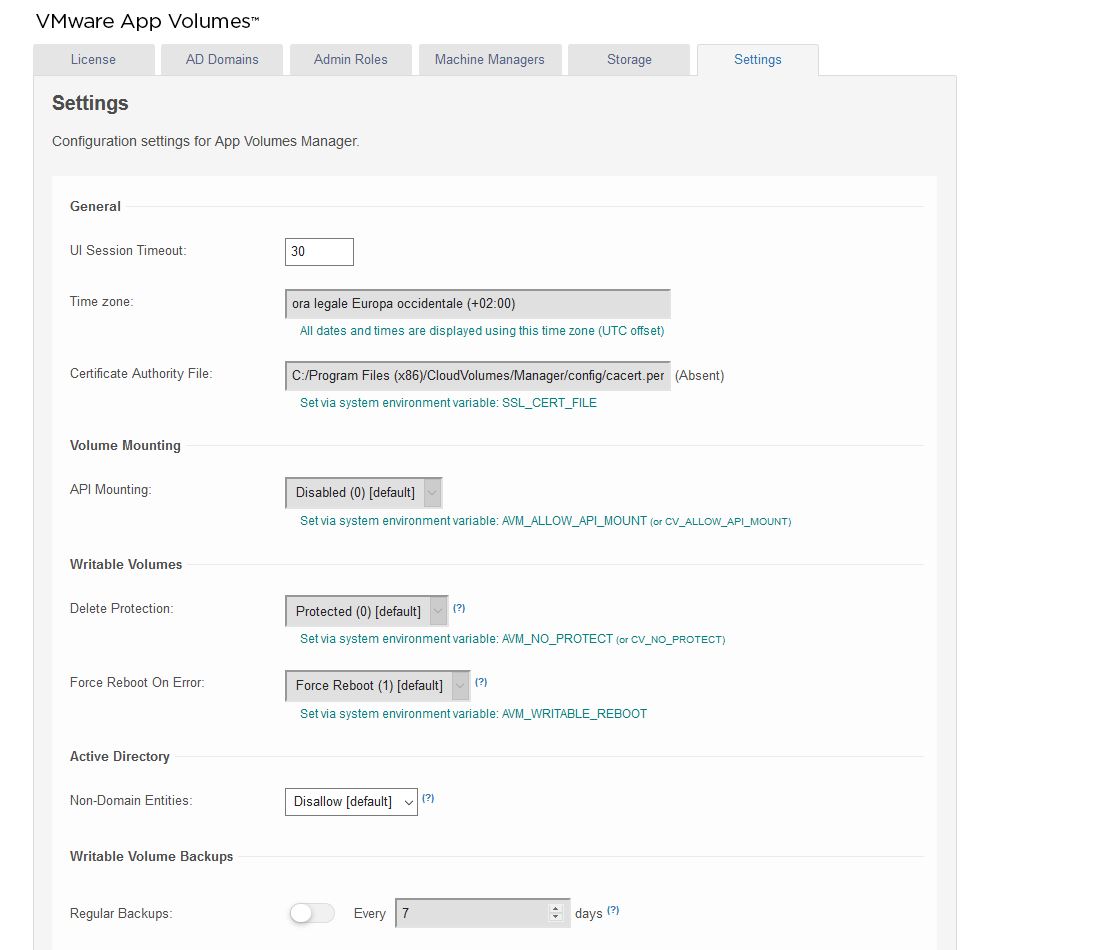The height and width of the screenshot is (950, 1097).
Task: Click the Certificate Authority File label
Action: (x=141, y=374)
